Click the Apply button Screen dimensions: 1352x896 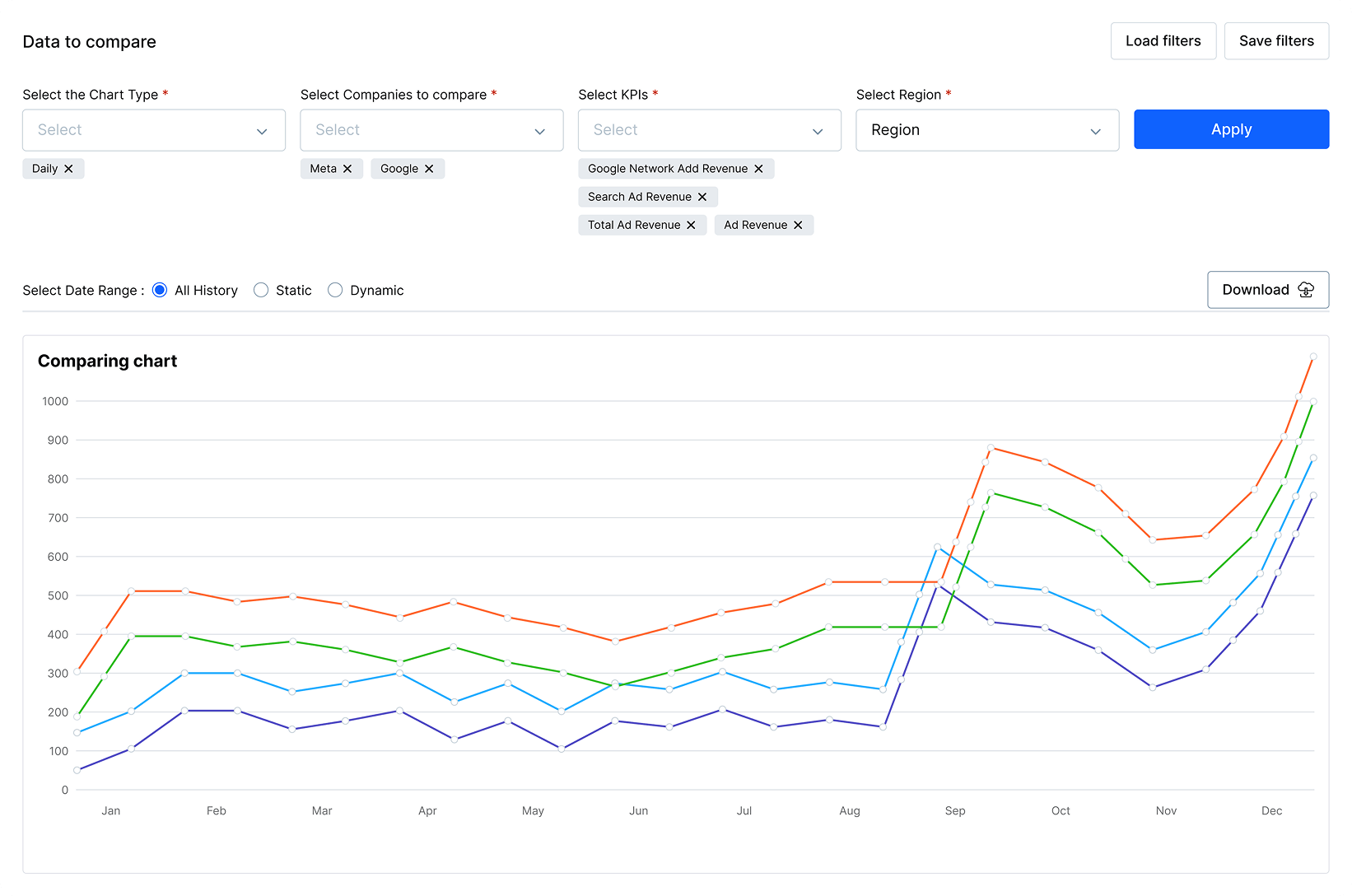coord(1231,129)
